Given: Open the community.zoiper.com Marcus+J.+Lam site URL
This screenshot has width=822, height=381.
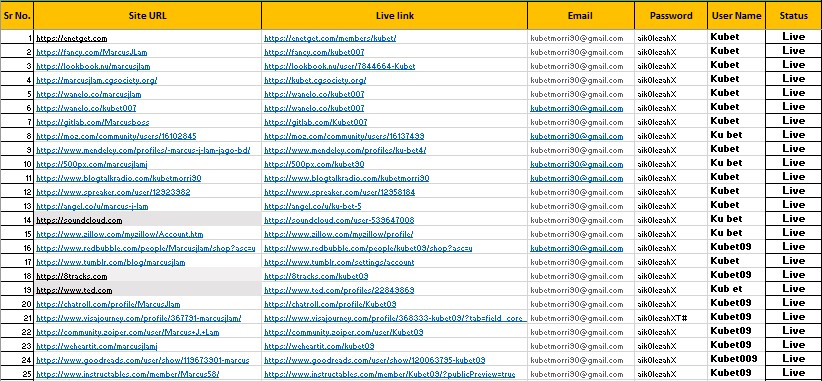Looking at the screenshot, I should pos(128,332).
